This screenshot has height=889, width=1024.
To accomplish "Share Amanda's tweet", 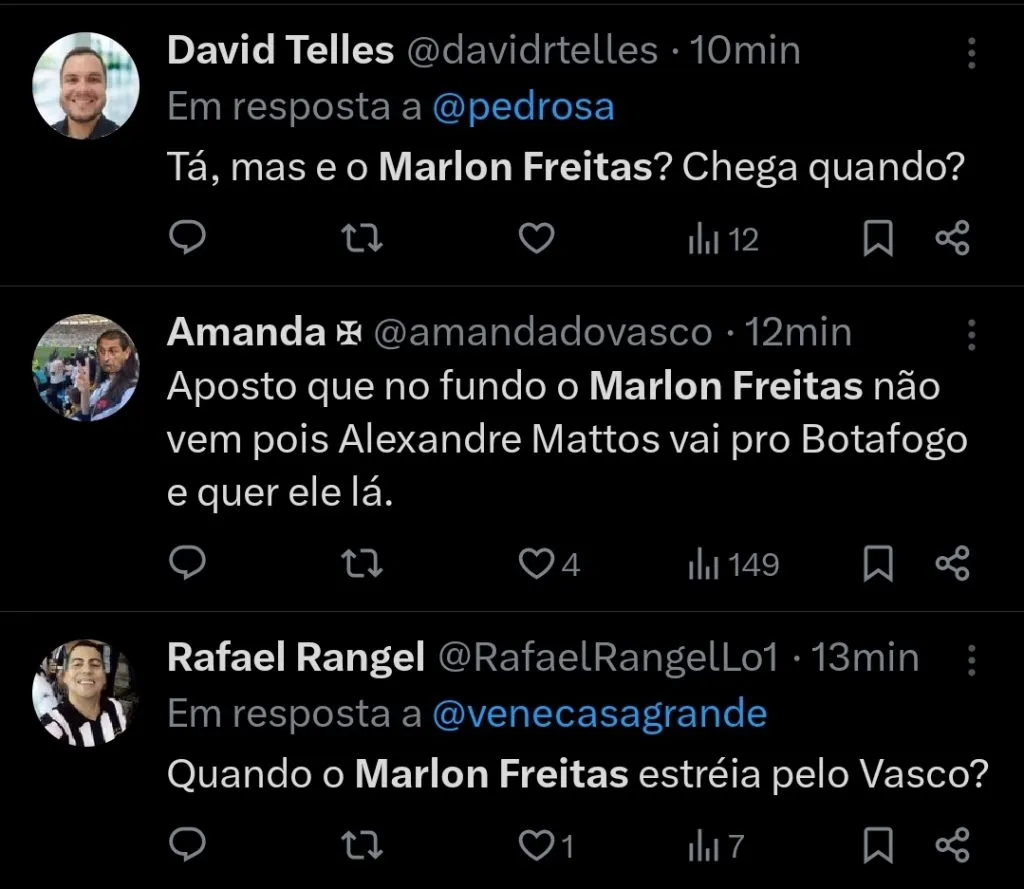I will coord(950,562).
